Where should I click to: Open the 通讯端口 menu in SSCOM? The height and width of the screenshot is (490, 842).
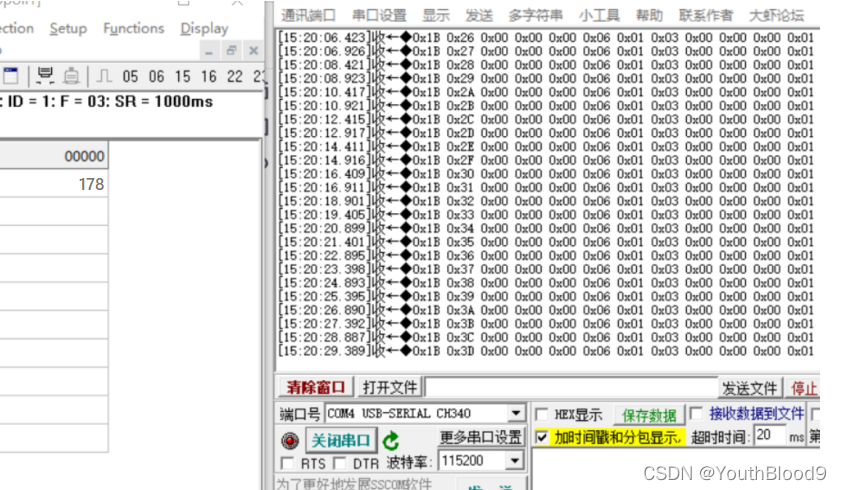[308, 16]
